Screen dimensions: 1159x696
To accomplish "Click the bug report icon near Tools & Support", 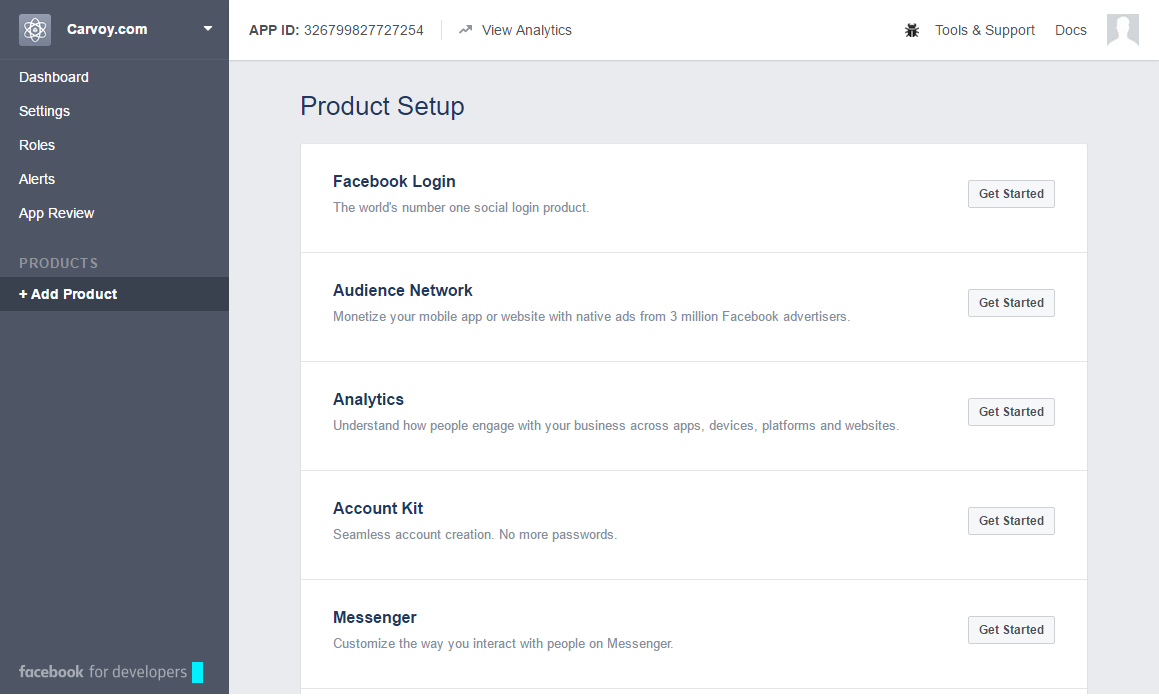I will 911,30.
